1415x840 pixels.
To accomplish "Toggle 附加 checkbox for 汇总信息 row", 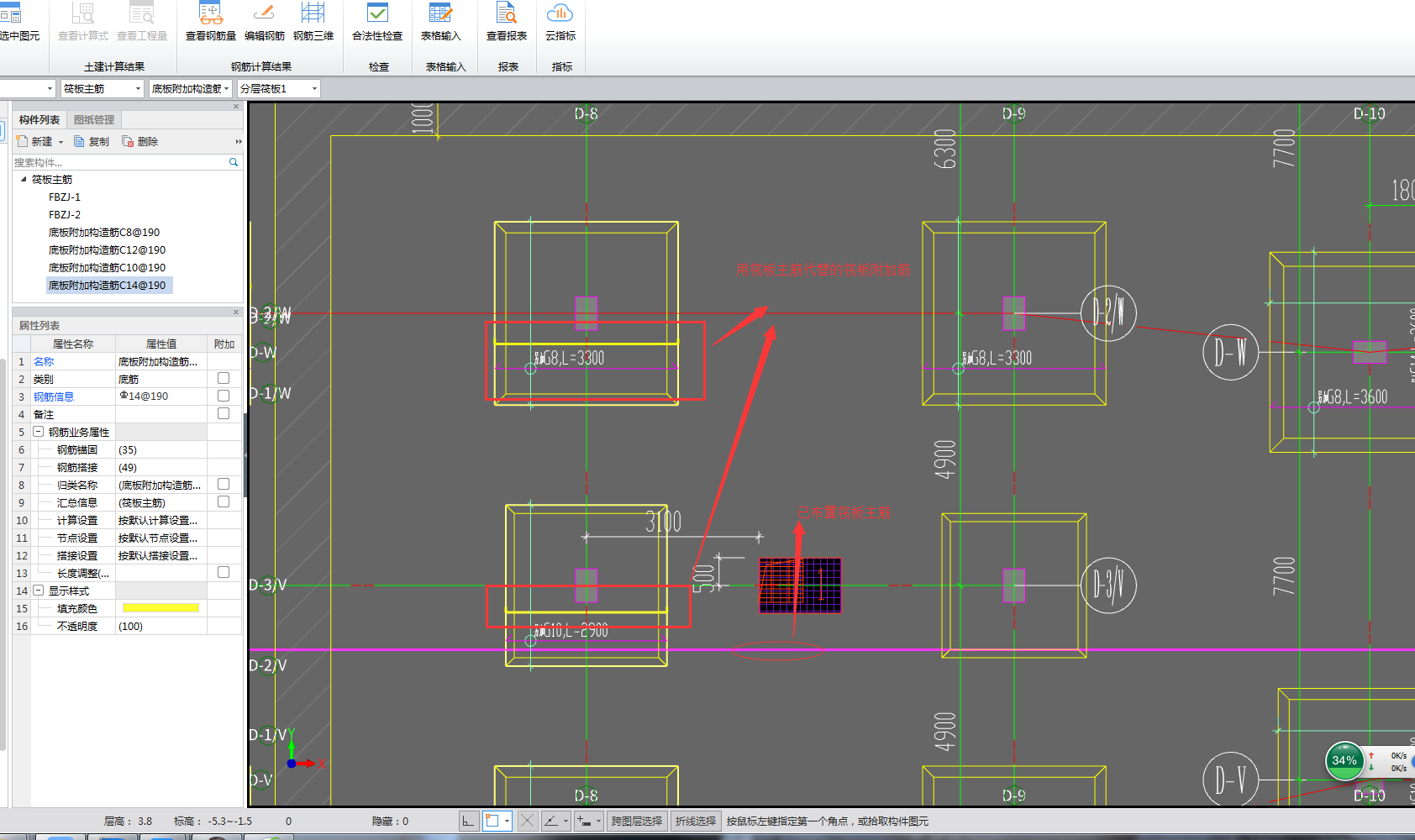I will click(224, 501).
